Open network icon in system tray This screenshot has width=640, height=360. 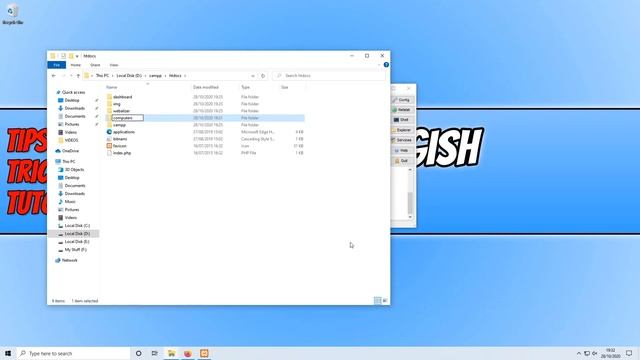(587, 353)
